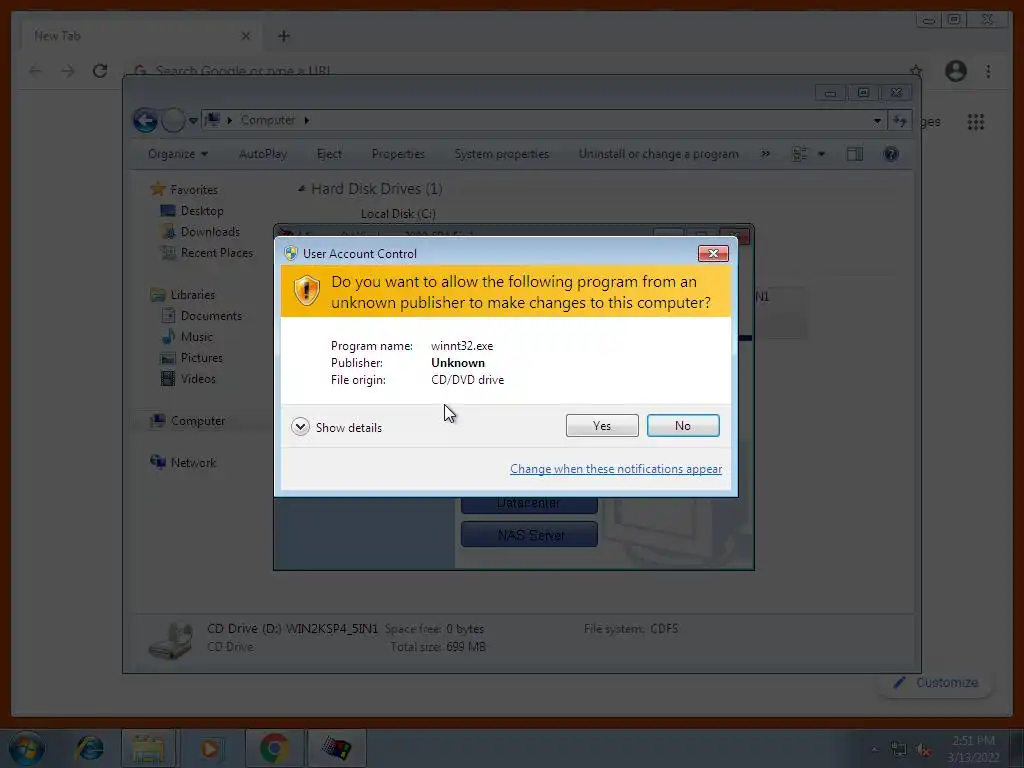Close the User Account Control dialog
Screen dimensions: 1024x768
click(712, 253)
